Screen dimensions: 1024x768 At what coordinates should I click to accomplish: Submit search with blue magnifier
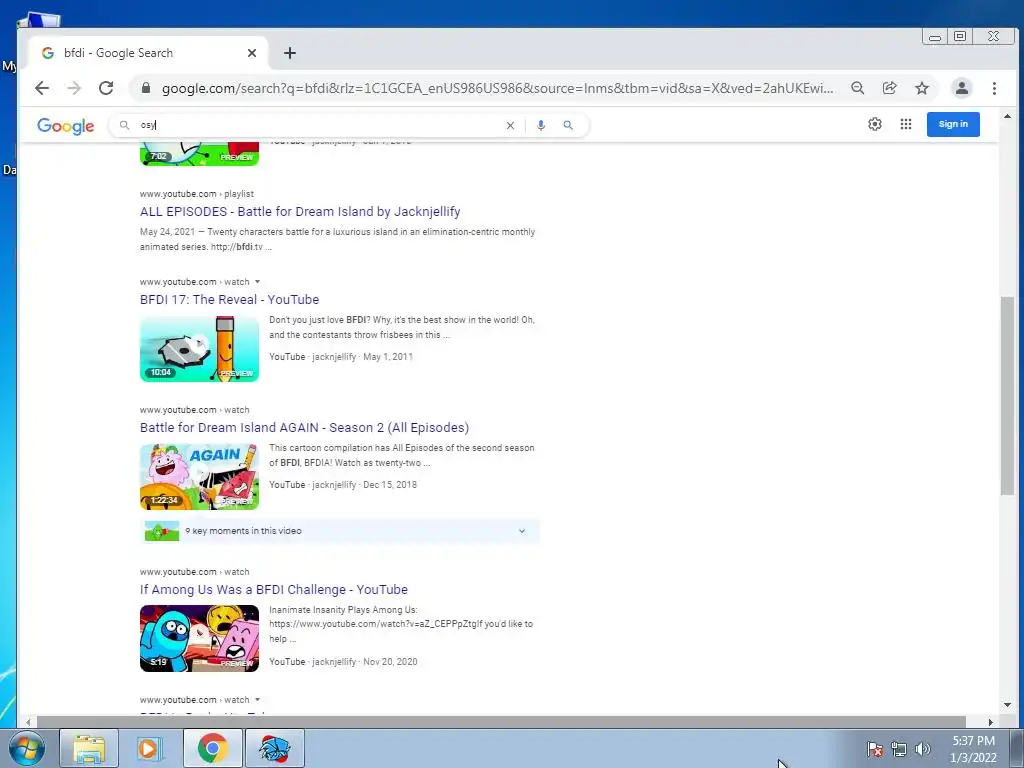click(x=568, y=125)
